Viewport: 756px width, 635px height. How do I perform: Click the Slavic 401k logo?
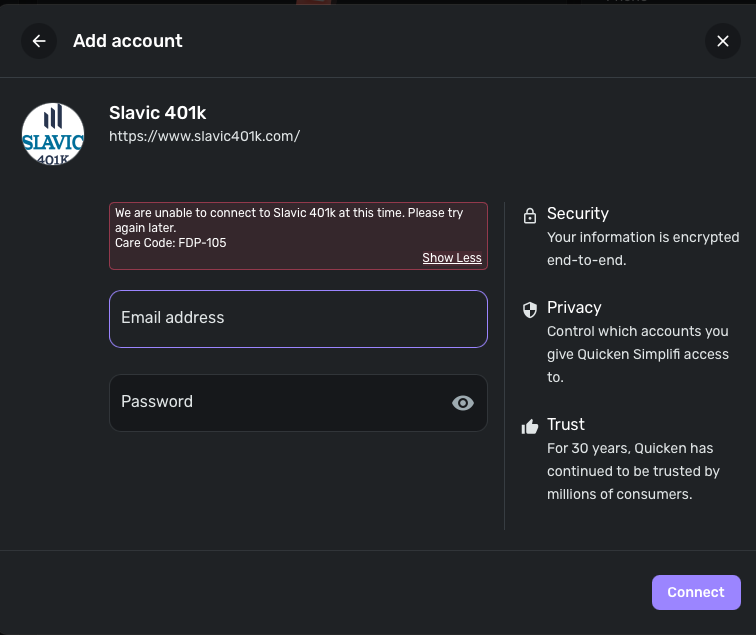point(53,133)
